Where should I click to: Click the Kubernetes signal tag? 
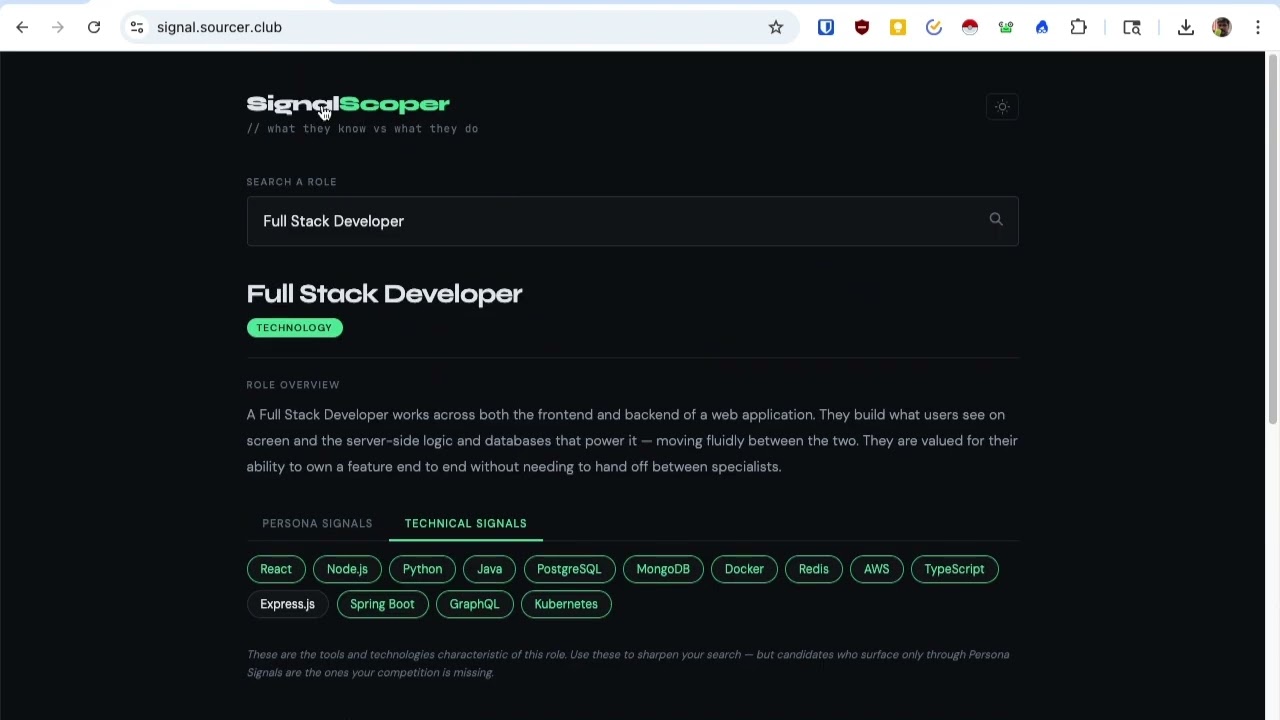pyautogui.click(x=566, y=604)
